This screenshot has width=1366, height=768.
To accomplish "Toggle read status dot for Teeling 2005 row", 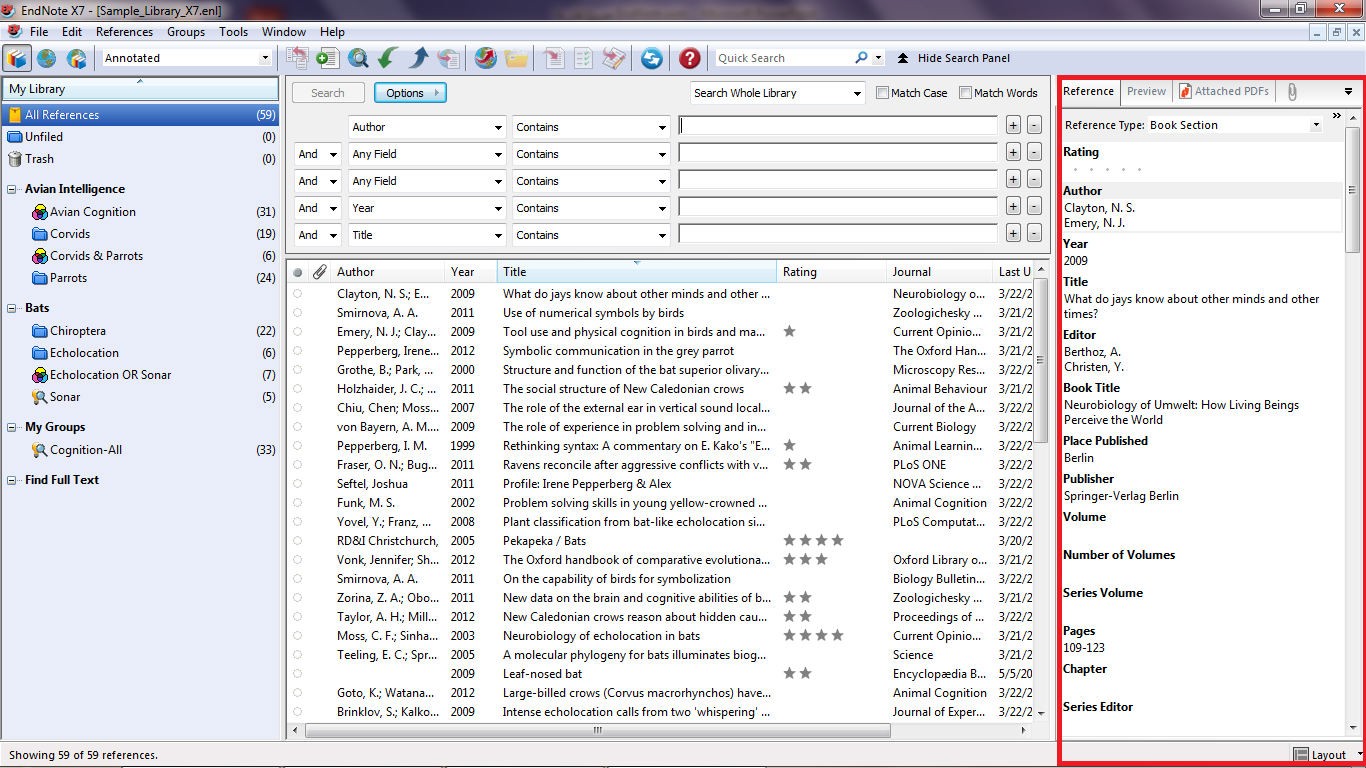I will 297,655.
